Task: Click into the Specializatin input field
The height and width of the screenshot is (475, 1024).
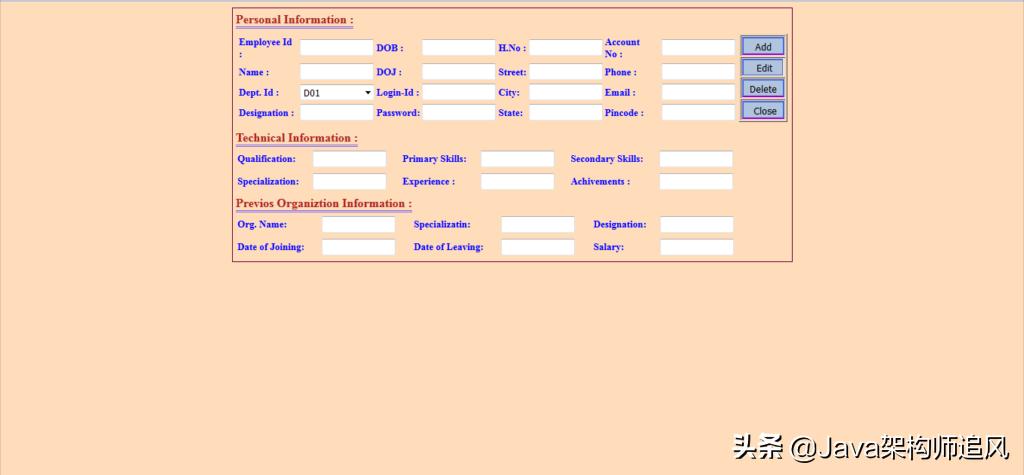Action: coord(537,225)
